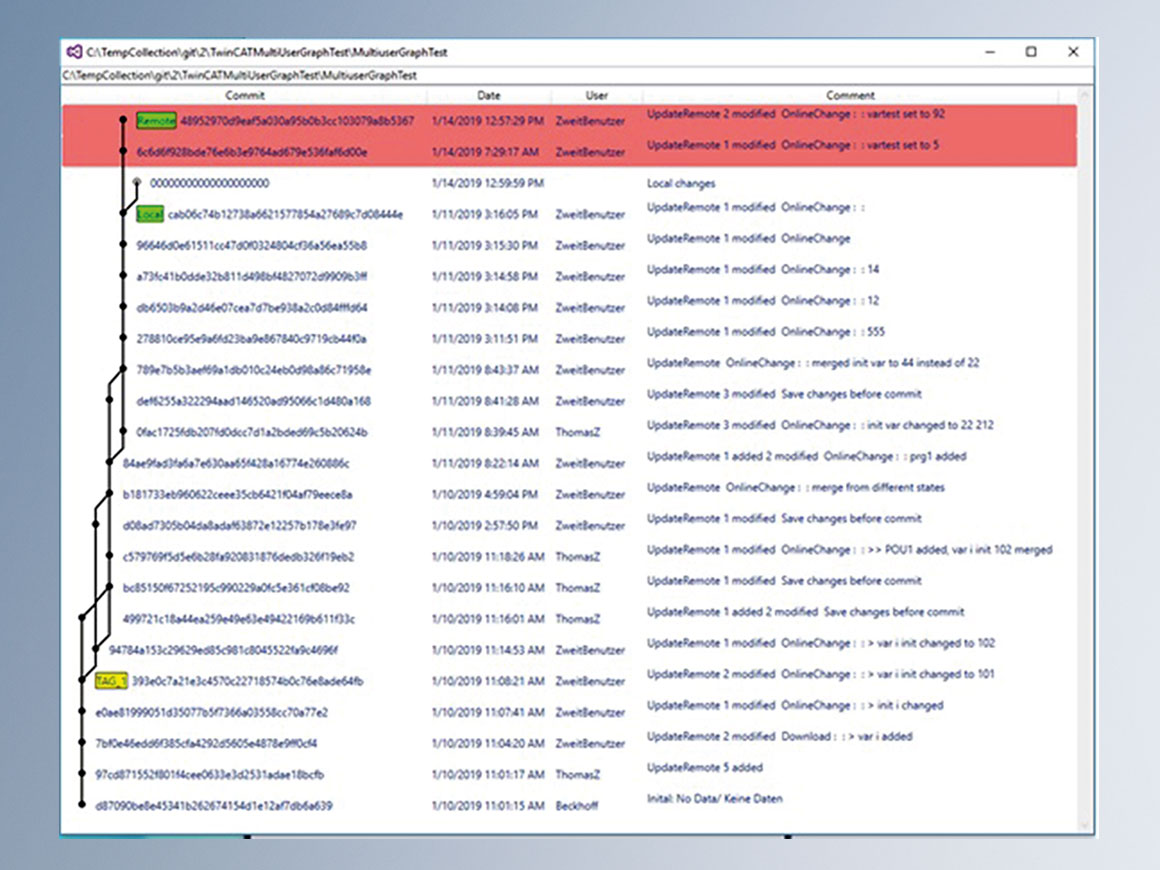This screenshot has width=1160, height=870.
Task: Click the green Remote branch label
Action: click(x=156, y=121)
